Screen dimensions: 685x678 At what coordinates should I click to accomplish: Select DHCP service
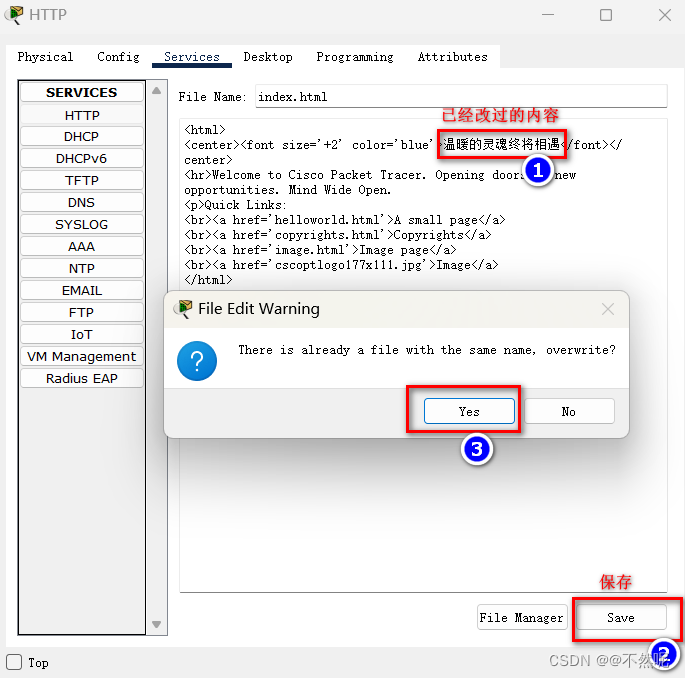[82, 136]
